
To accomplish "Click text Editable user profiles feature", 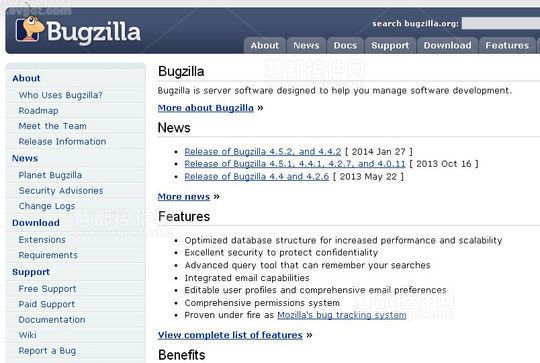I will (315, 290).
